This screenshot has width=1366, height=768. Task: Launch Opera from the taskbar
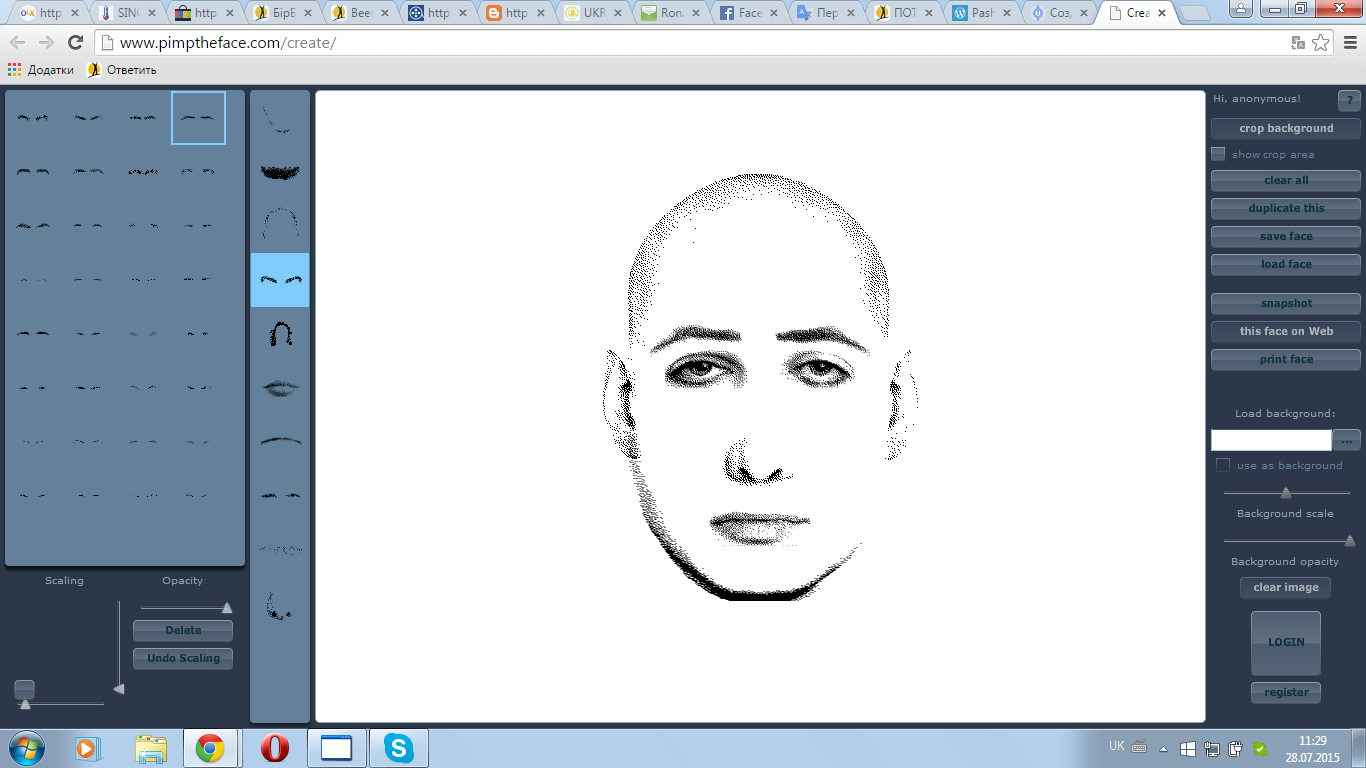point(274,748)
